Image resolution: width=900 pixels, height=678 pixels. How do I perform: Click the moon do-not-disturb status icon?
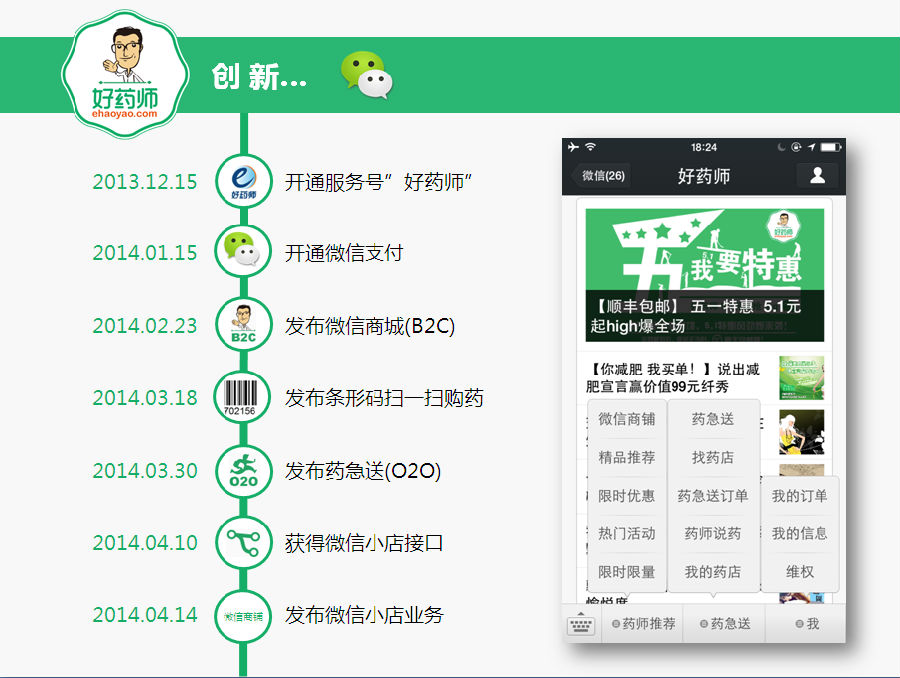781,148
